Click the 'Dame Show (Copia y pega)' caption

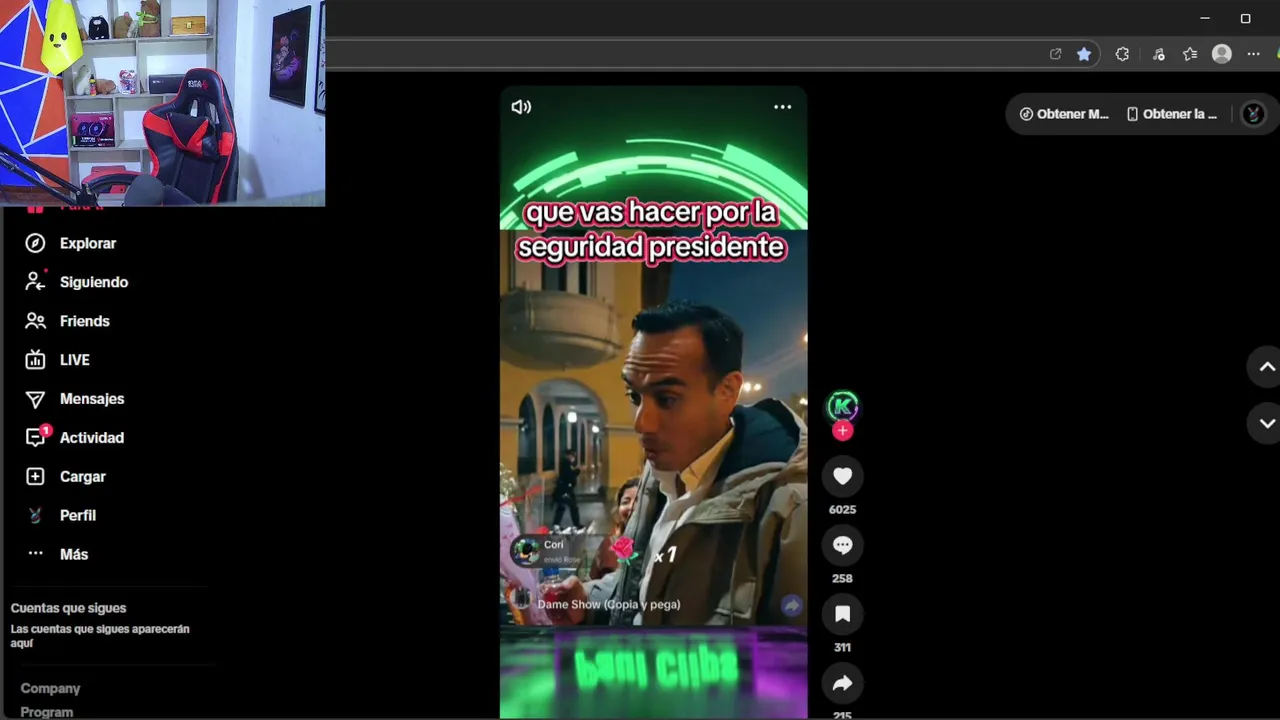609,604
